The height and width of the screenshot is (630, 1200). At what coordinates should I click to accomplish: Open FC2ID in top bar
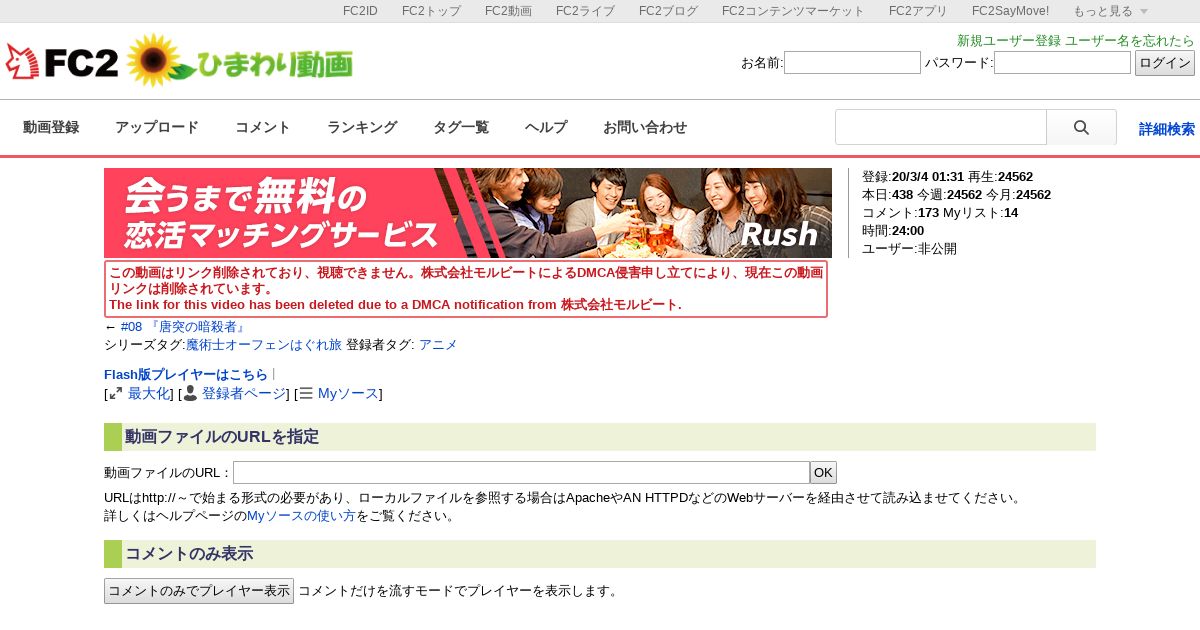[360, 11]
